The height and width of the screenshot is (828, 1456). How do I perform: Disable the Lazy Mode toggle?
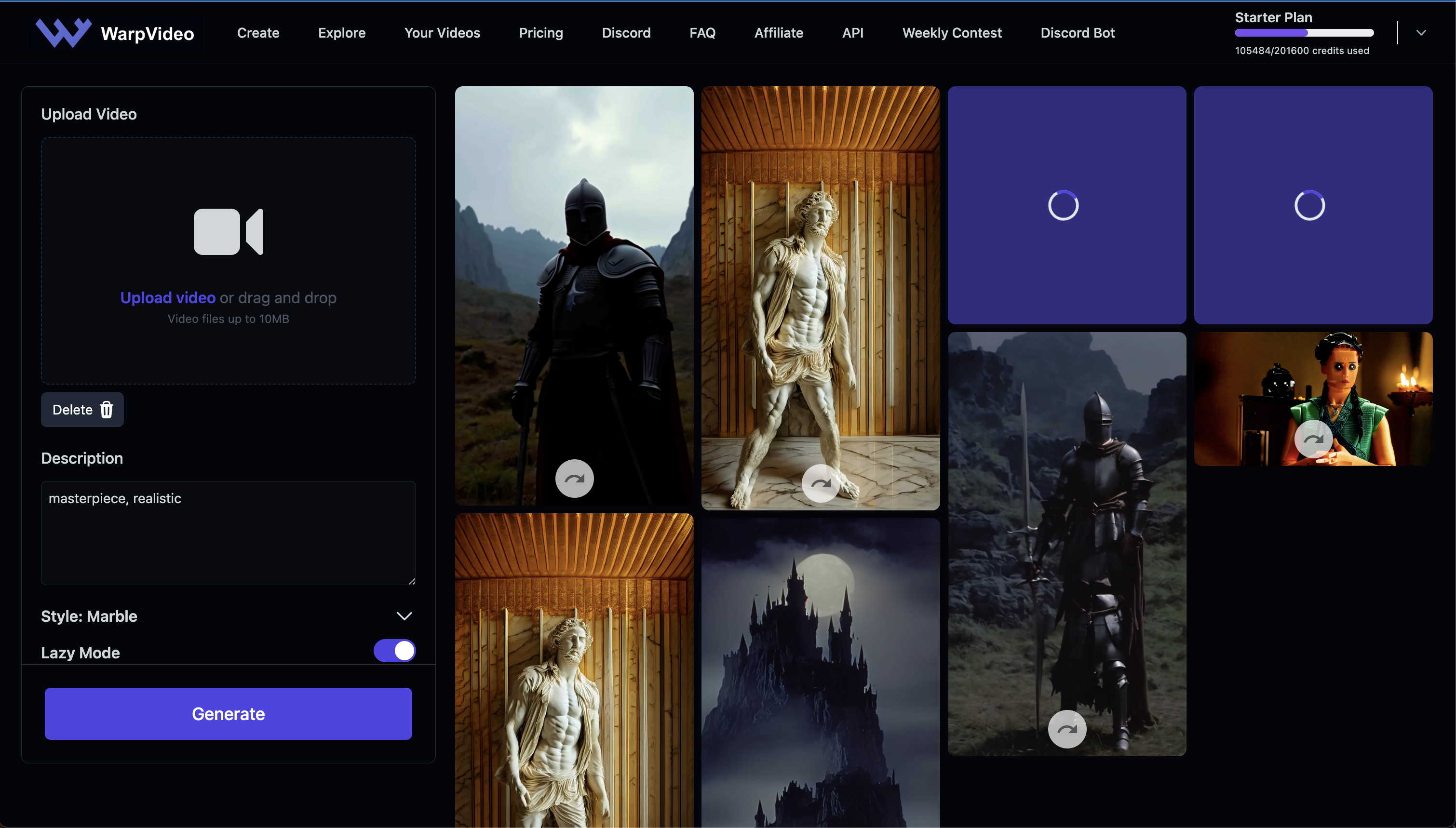coord(394,651)
